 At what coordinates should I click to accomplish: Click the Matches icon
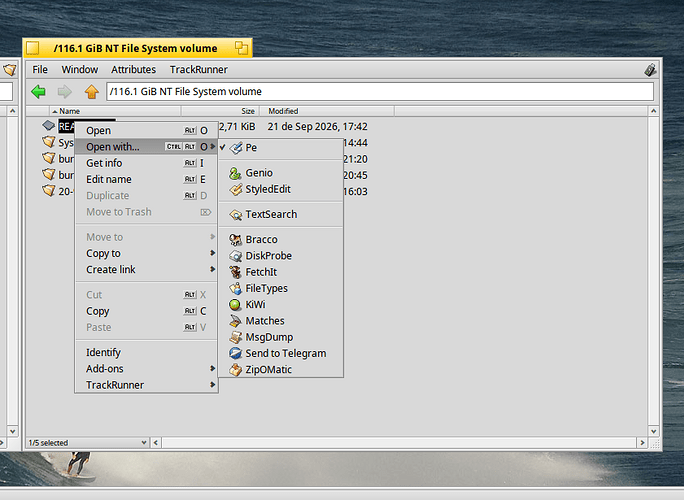(236, 321)
